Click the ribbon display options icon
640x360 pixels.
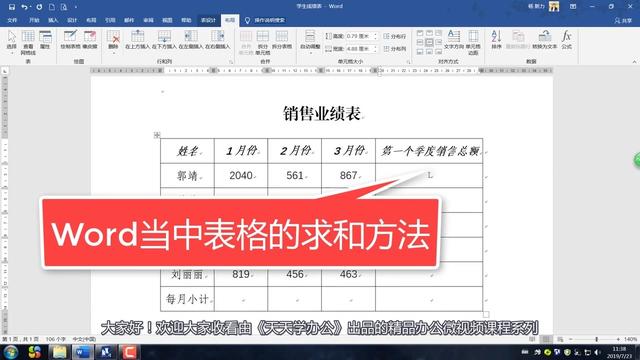click(573, 7)
